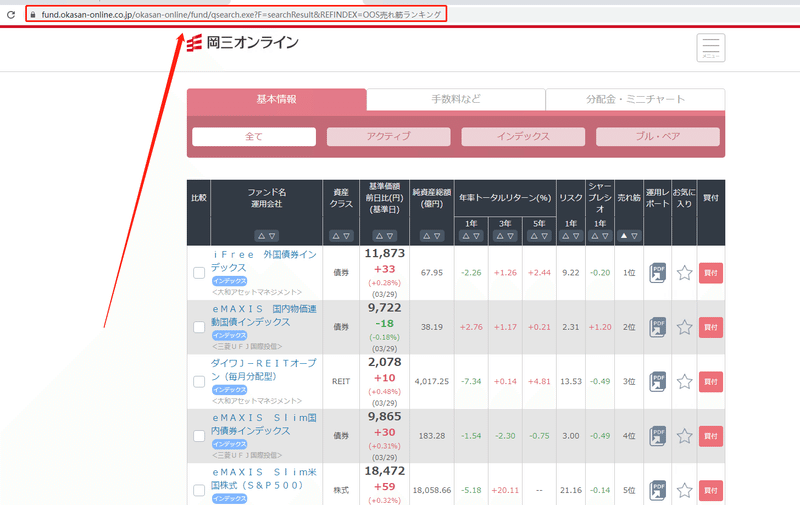Viewport: 800px width, 505px height.
Task: Sort descending by 売れ筋 ranking
Action: coord(634,236)
